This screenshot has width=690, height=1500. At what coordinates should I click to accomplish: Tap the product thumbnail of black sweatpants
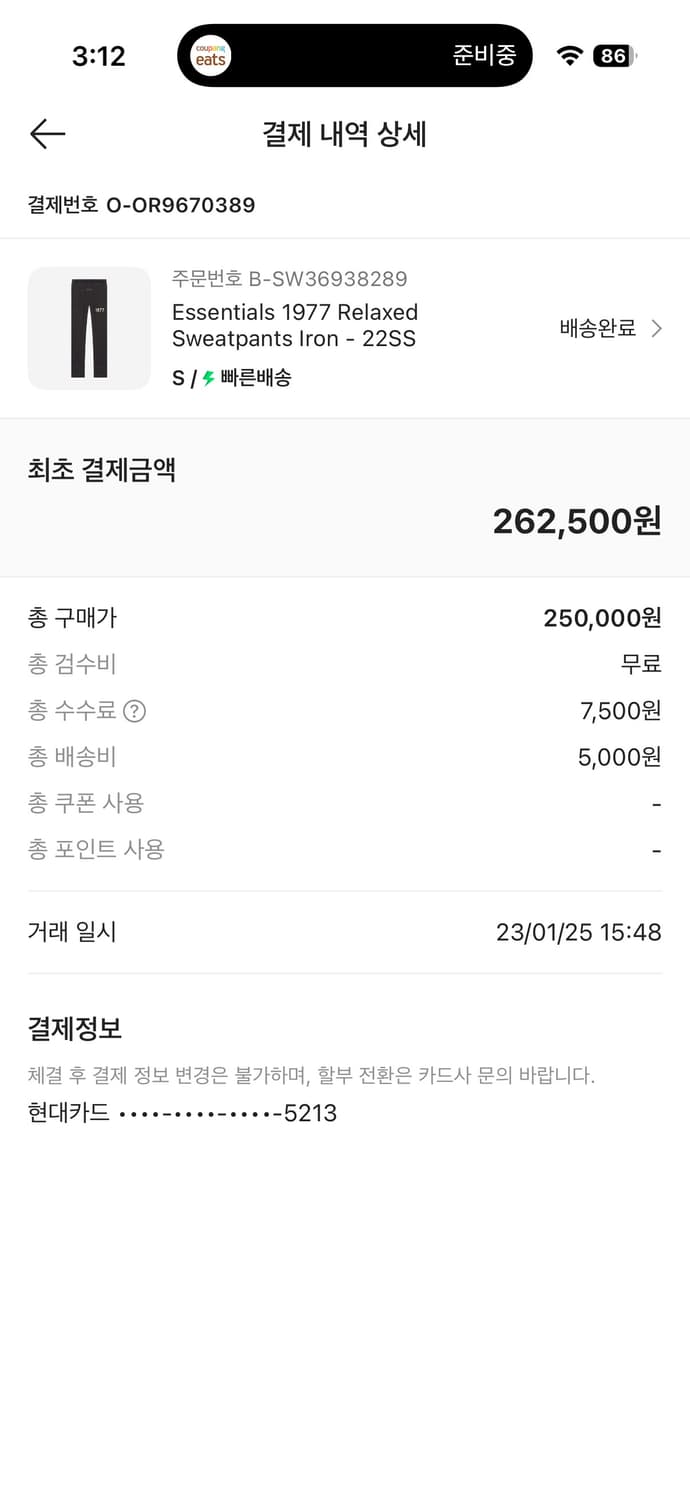click(x=89, y=328)
